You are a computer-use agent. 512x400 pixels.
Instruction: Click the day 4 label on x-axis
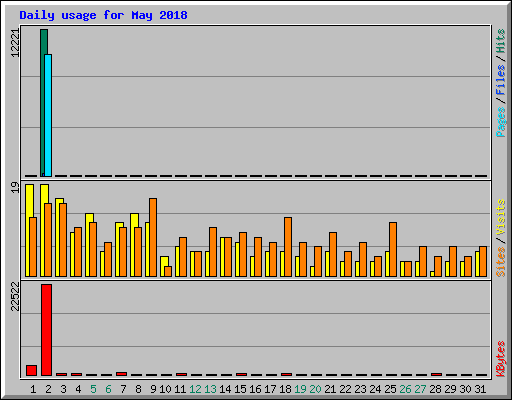[x=78, y=389]
